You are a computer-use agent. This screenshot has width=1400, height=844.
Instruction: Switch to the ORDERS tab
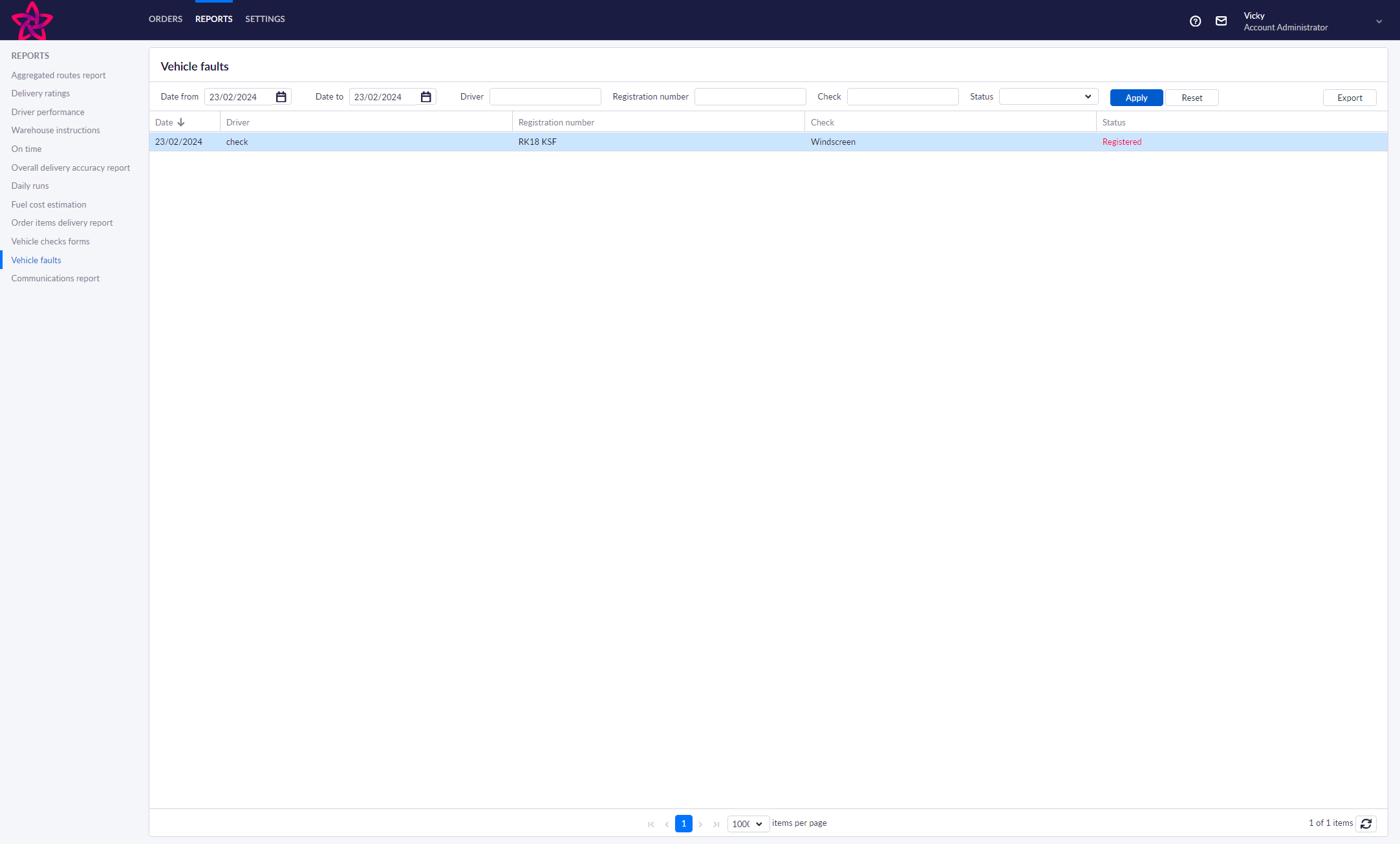[x=166, y=19]
